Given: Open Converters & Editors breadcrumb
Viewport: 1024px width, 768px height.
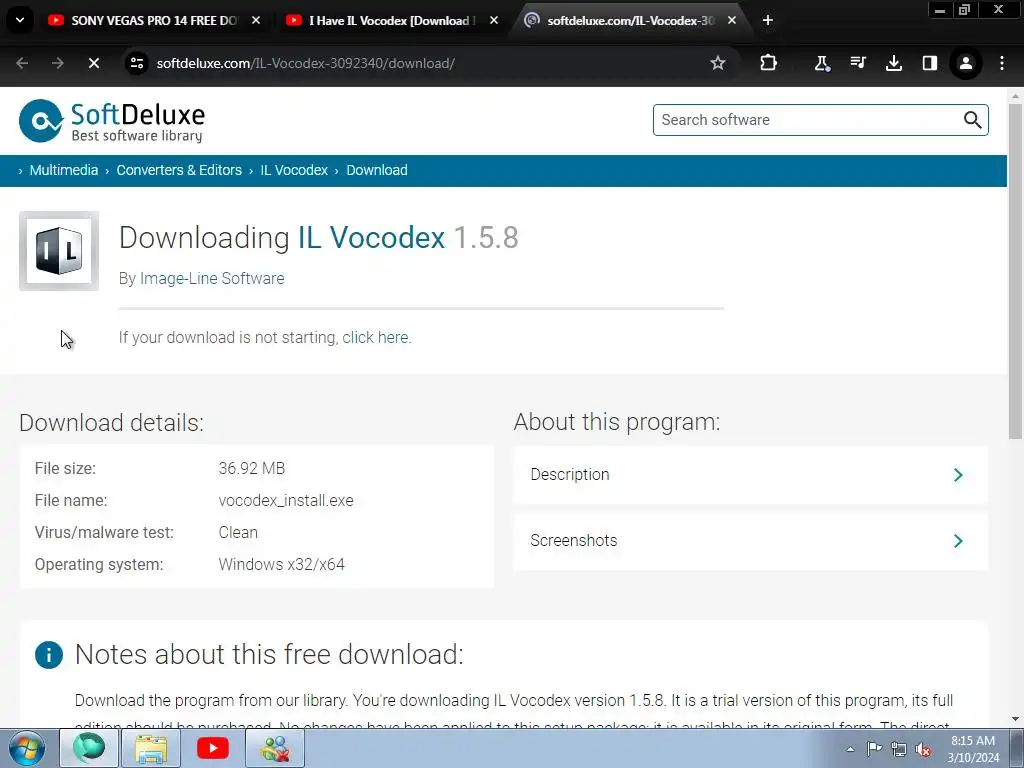Looking at the screenshot, I should point(179,170).
